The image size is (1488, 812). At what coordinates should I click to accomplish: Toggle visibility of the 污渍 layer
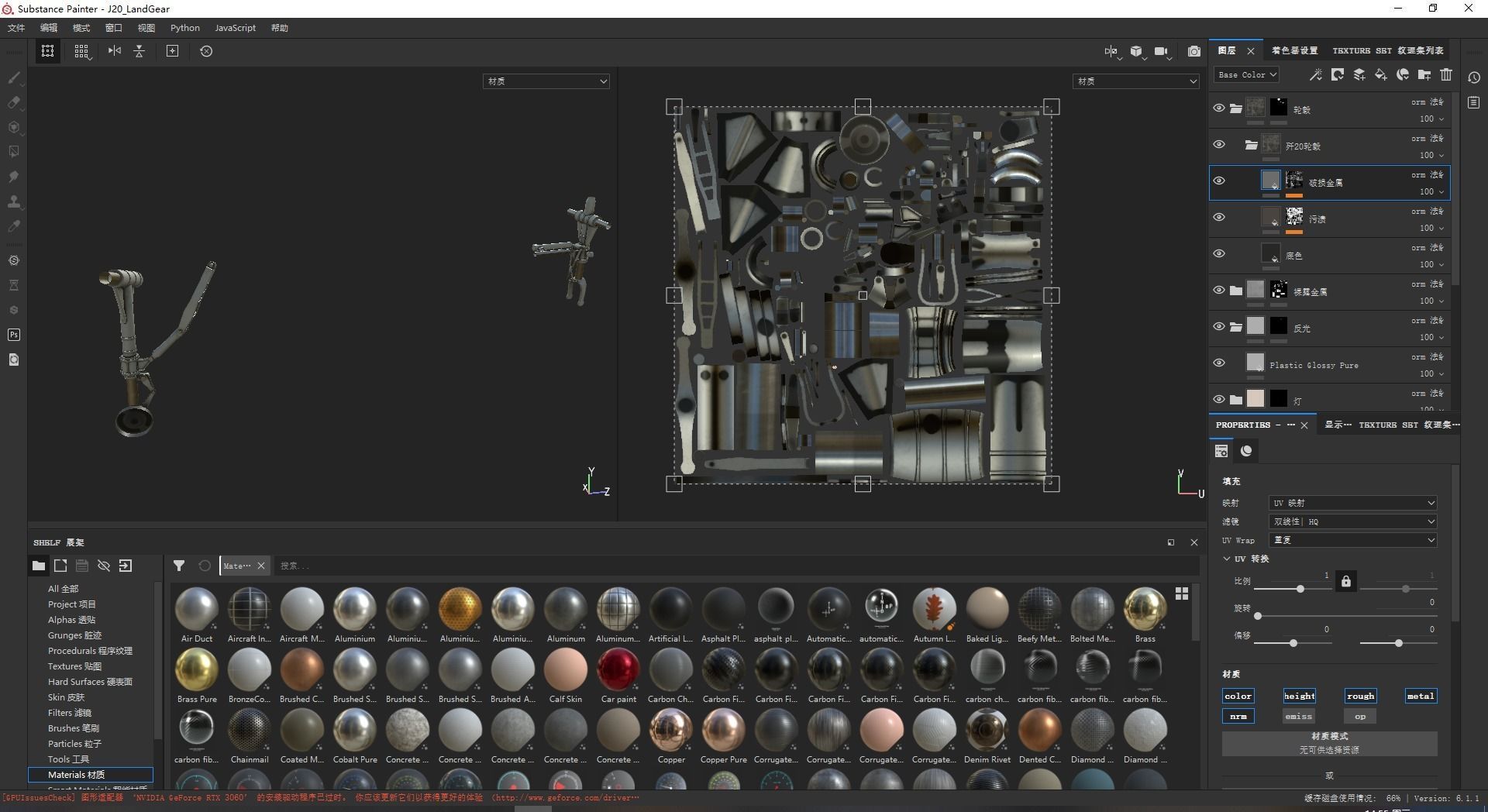(1219, 218)
